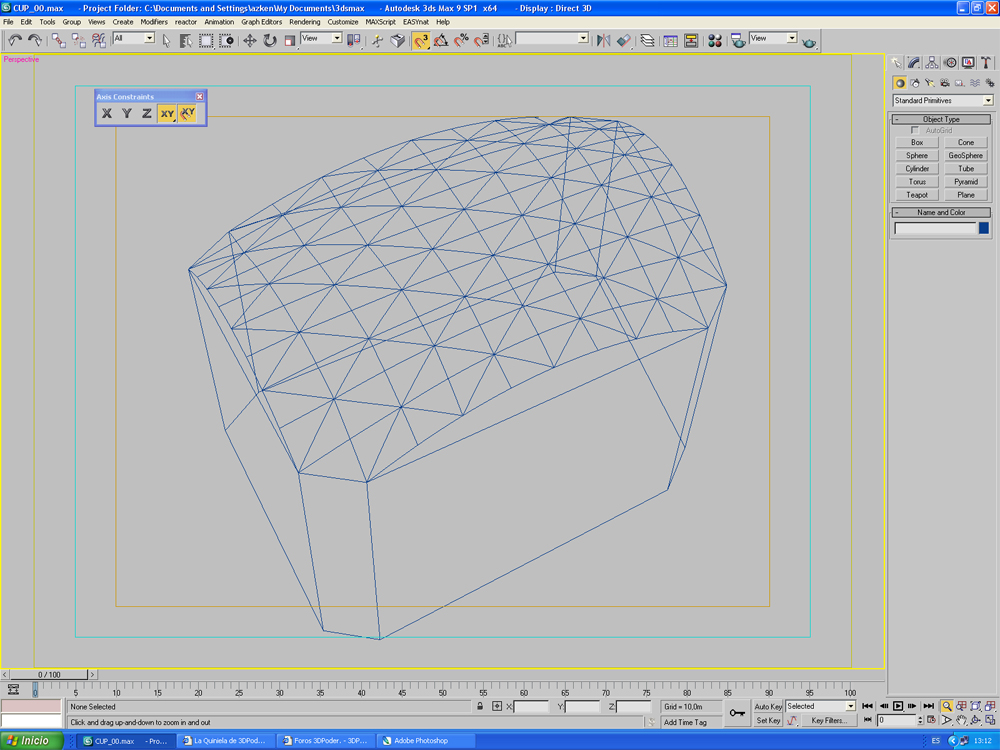
Task: Click the blue object color swatch
Action: [984, 228]
